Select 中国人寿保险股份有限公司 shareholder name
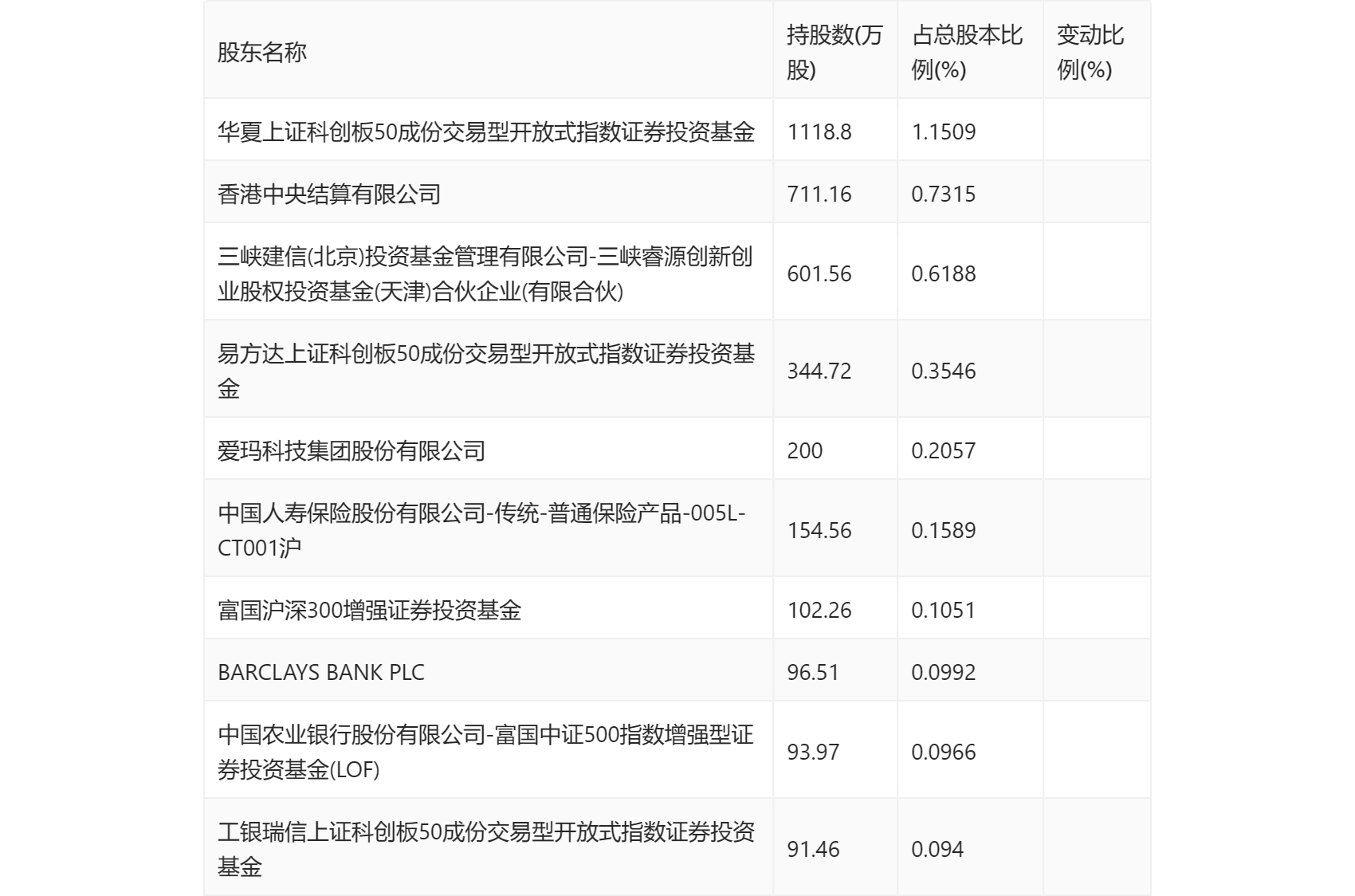This screenshot has width=1355, height=896. coord(481,530)
